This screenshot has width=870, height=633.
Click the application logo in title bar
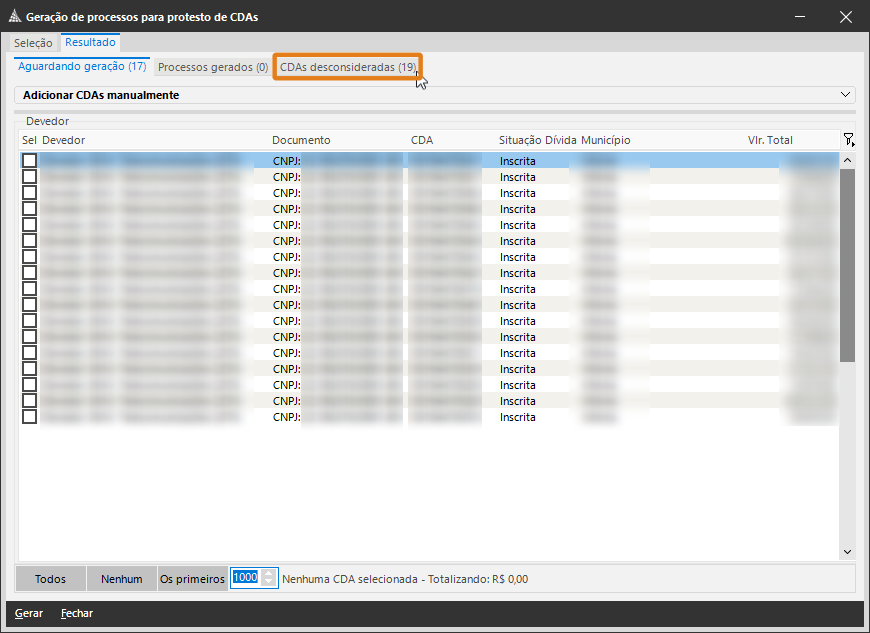coord(13,17)
